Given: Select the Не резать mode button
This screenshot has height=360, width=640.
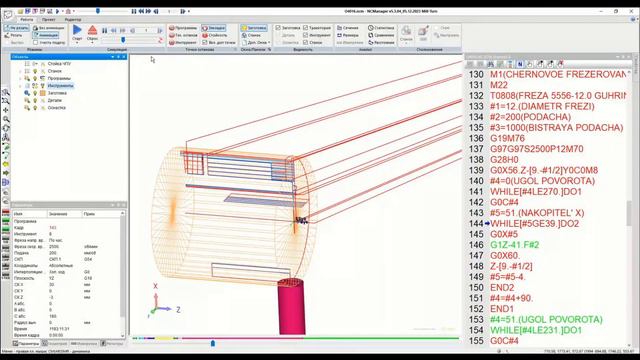Looking at the screenshot, I should pyautogui.click(x=16, y=28).
